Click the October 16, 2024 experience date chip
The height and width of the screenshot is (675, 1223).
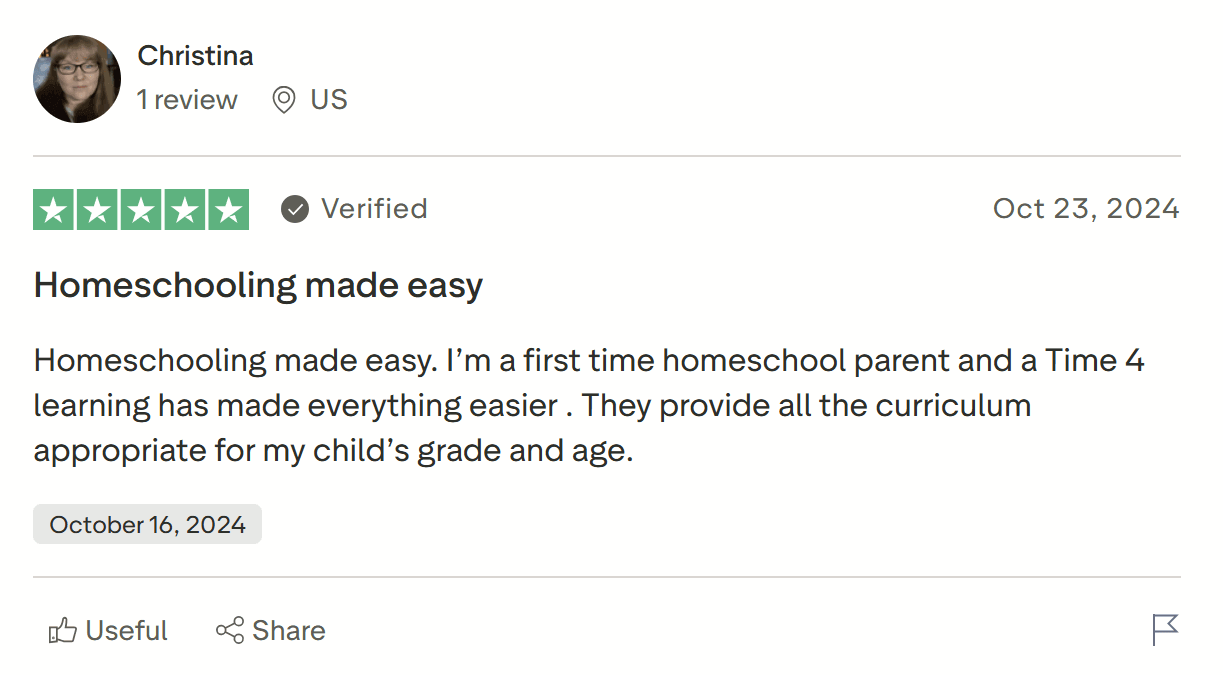146,523
